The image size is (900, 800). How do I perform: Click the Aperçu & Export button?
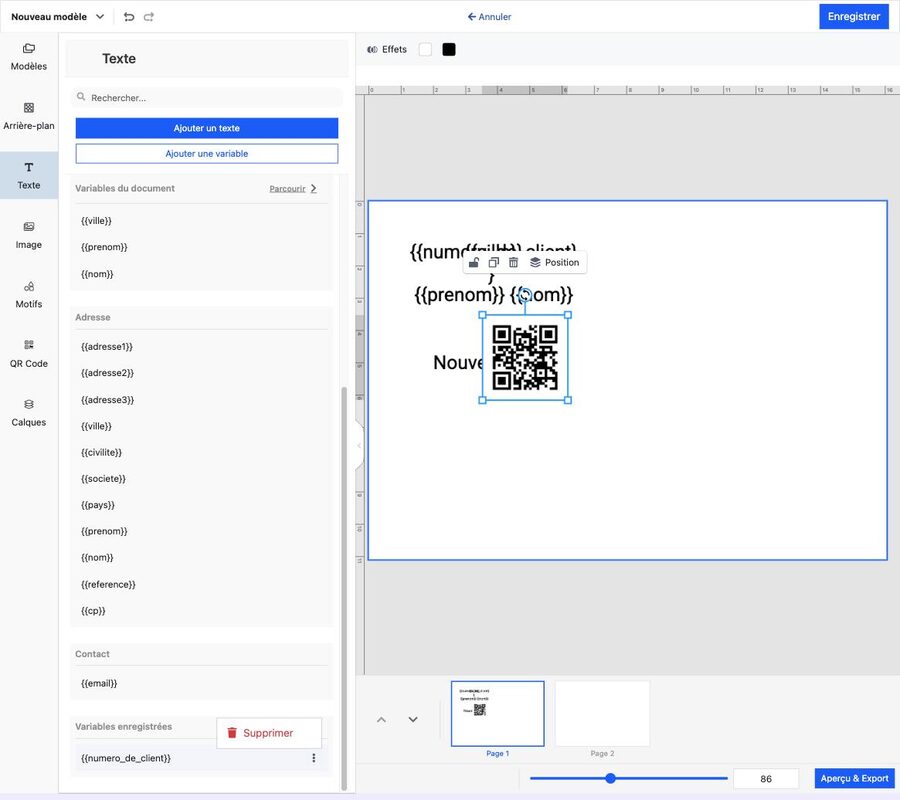click(854, 778)
